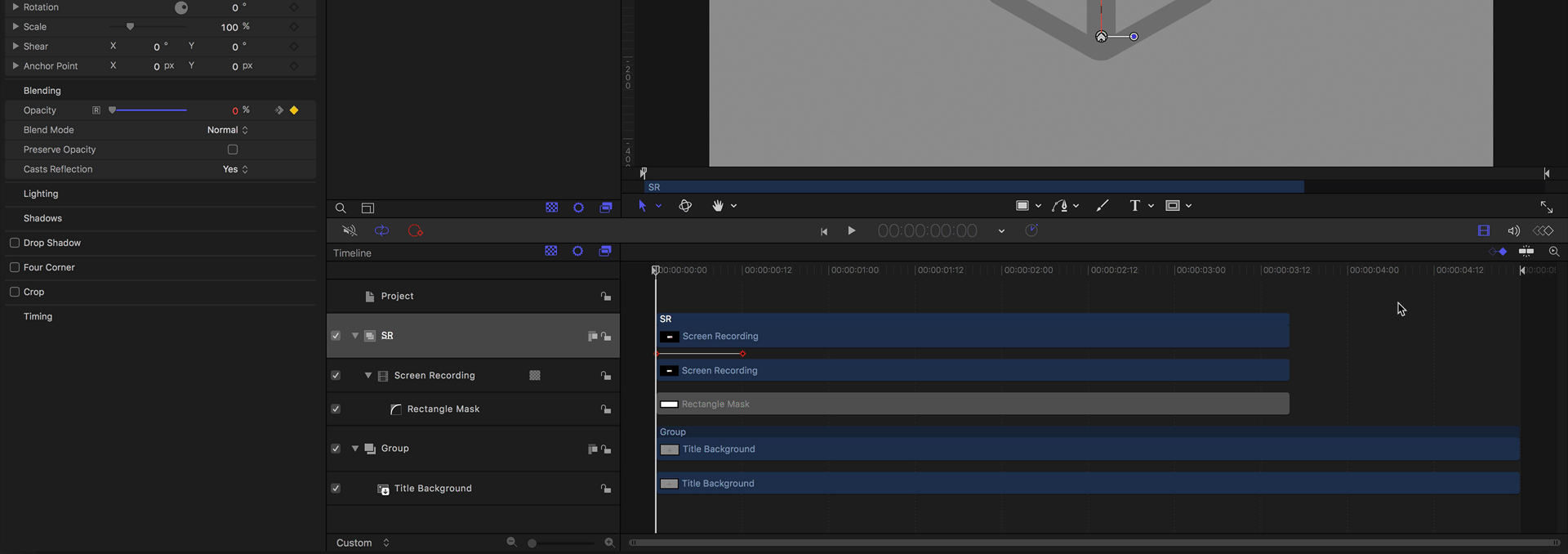Choose the Paint Stroke tool
1568x554 pixels.
[1102, 206]
